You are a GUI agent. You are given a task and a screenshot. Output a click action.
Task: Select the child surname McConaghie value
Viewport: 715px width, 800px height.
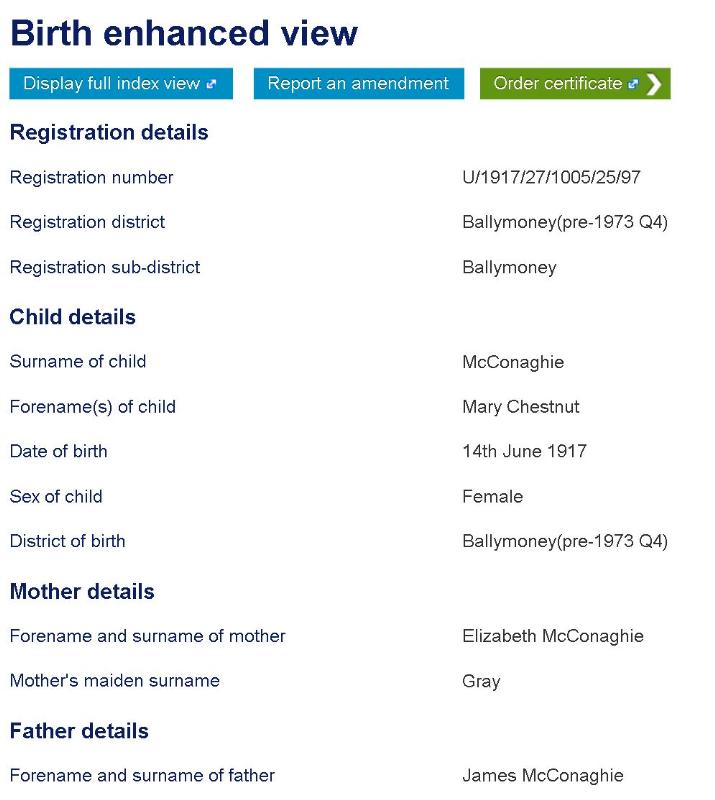click(512, 362)
